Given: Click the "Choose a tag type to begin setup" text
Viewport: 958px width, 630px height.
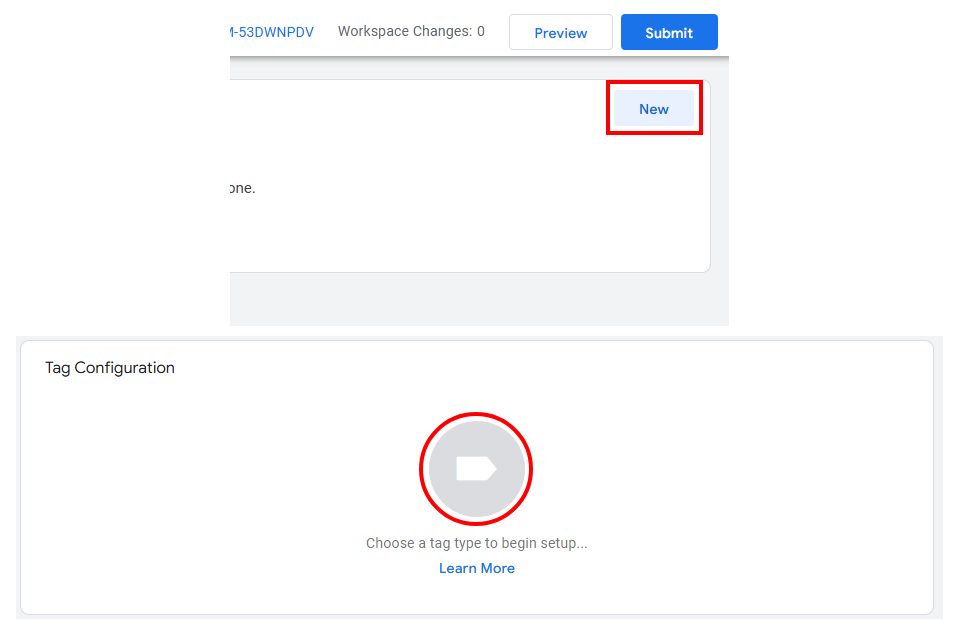Looking at the screenshot, I should tap(476, 544).
